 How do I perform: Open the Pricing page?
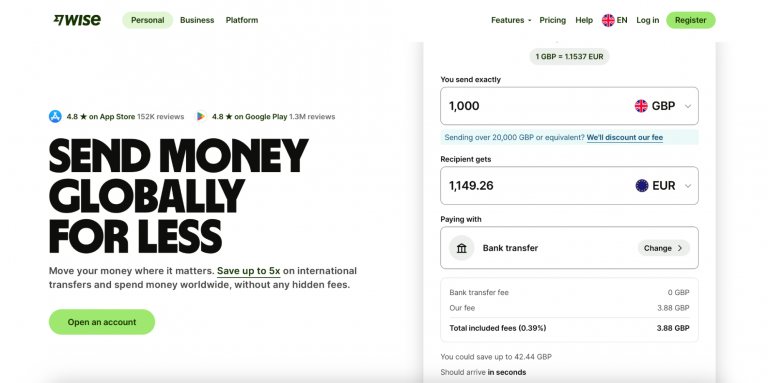(552, 20)
